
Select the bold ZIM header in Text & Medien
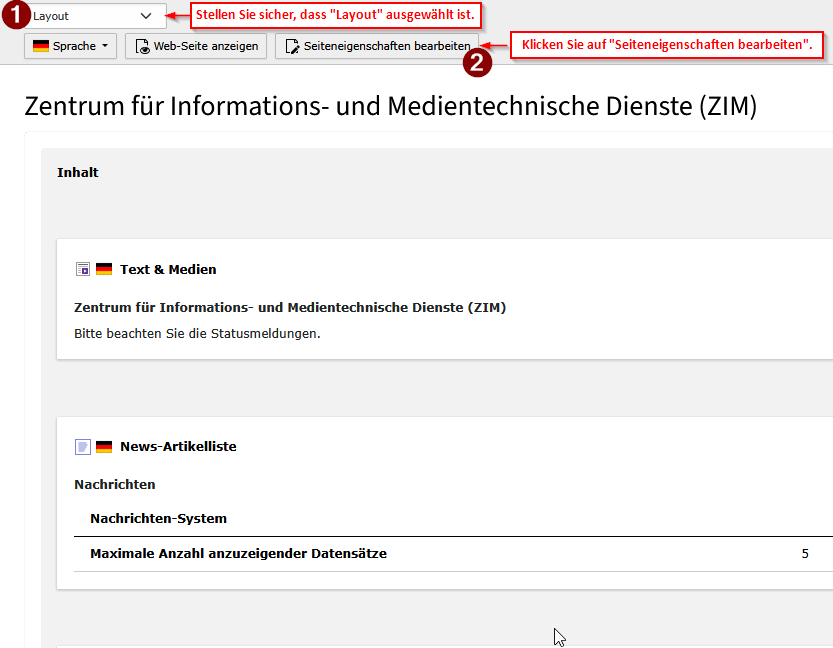(290, 307)
